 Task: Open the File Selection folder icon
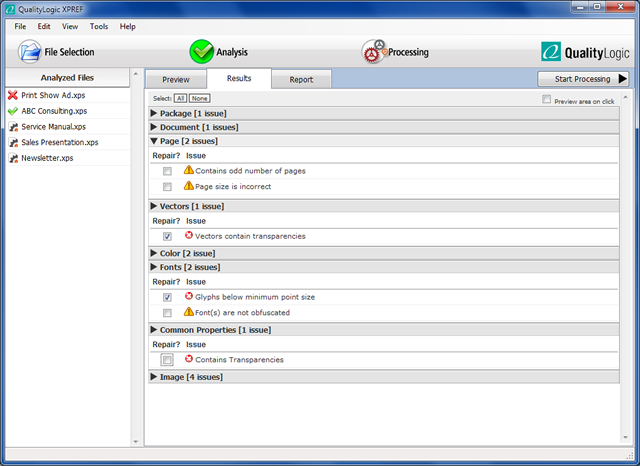[29, 52]
